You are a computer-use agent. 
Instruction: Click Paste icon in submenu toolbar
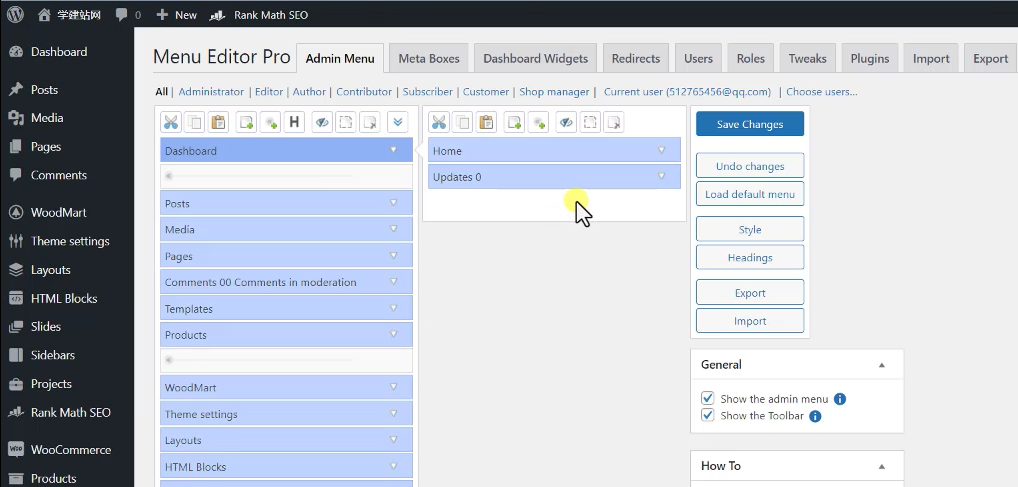(487, 122)
